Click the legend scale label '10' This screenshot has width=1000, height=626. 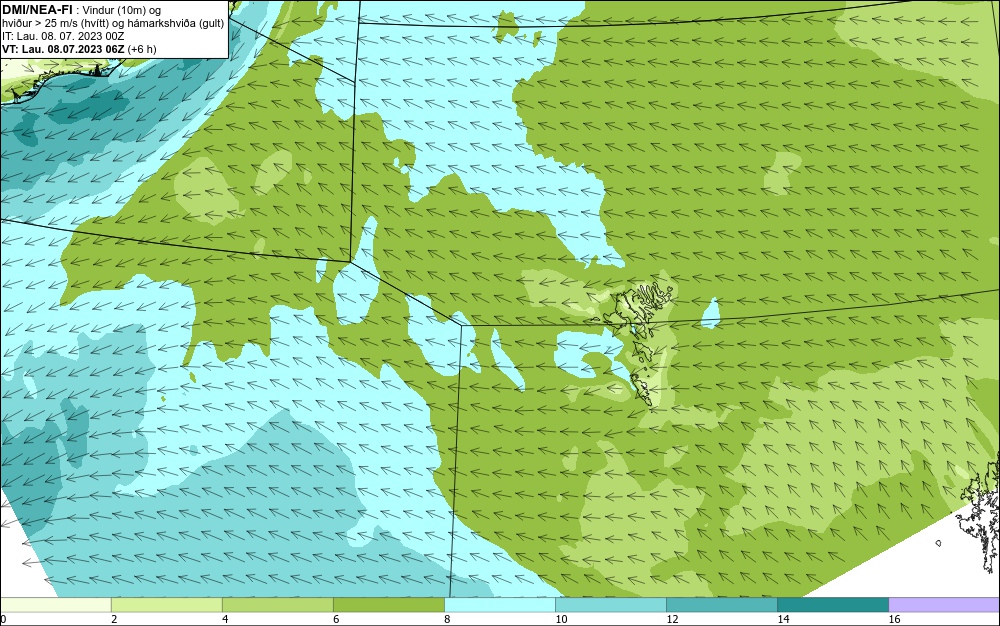tap(561, 619)
